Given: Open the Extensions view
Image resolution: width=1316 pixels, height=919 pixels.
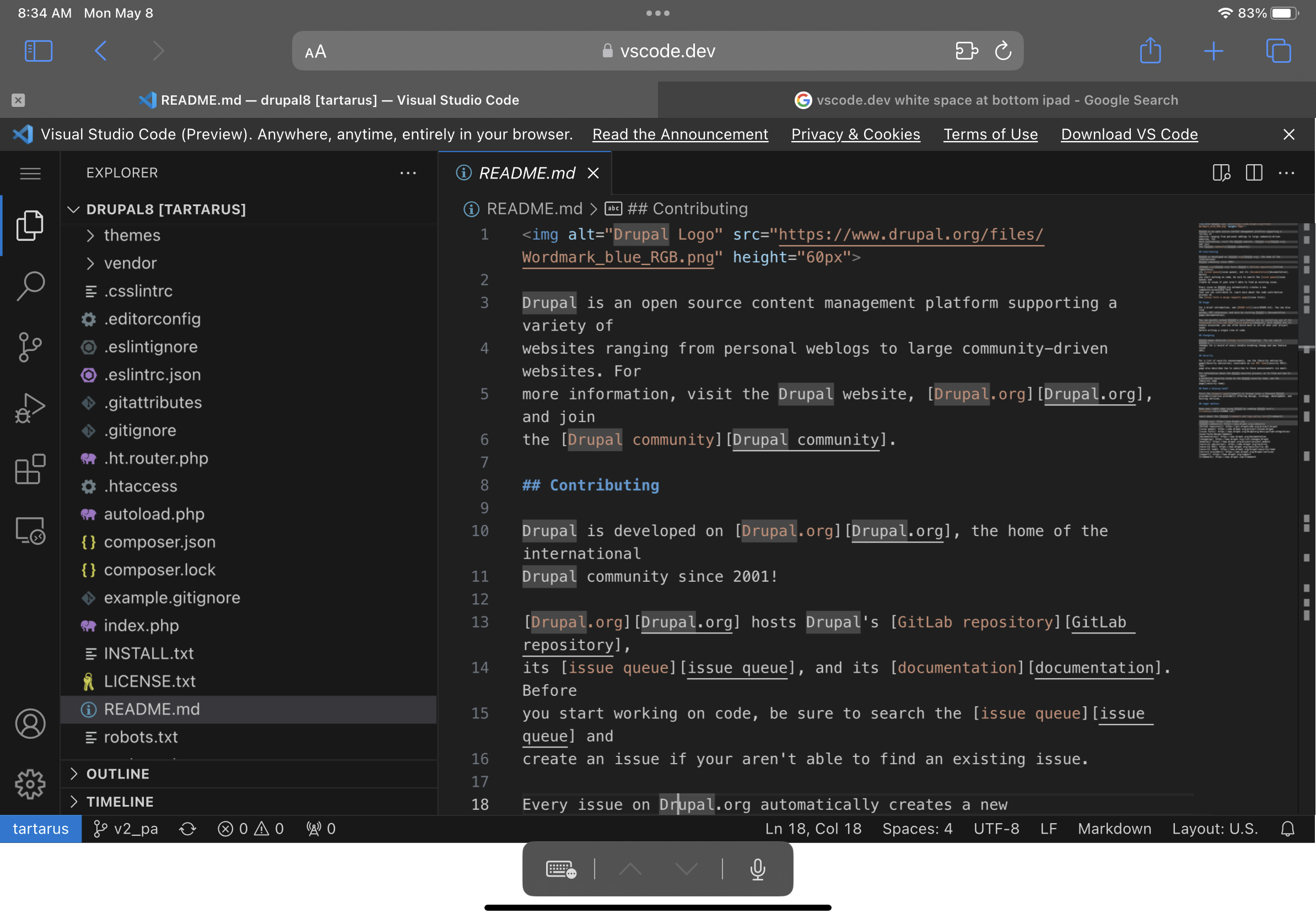Looking at the screenshot, I should coord(30,470).
